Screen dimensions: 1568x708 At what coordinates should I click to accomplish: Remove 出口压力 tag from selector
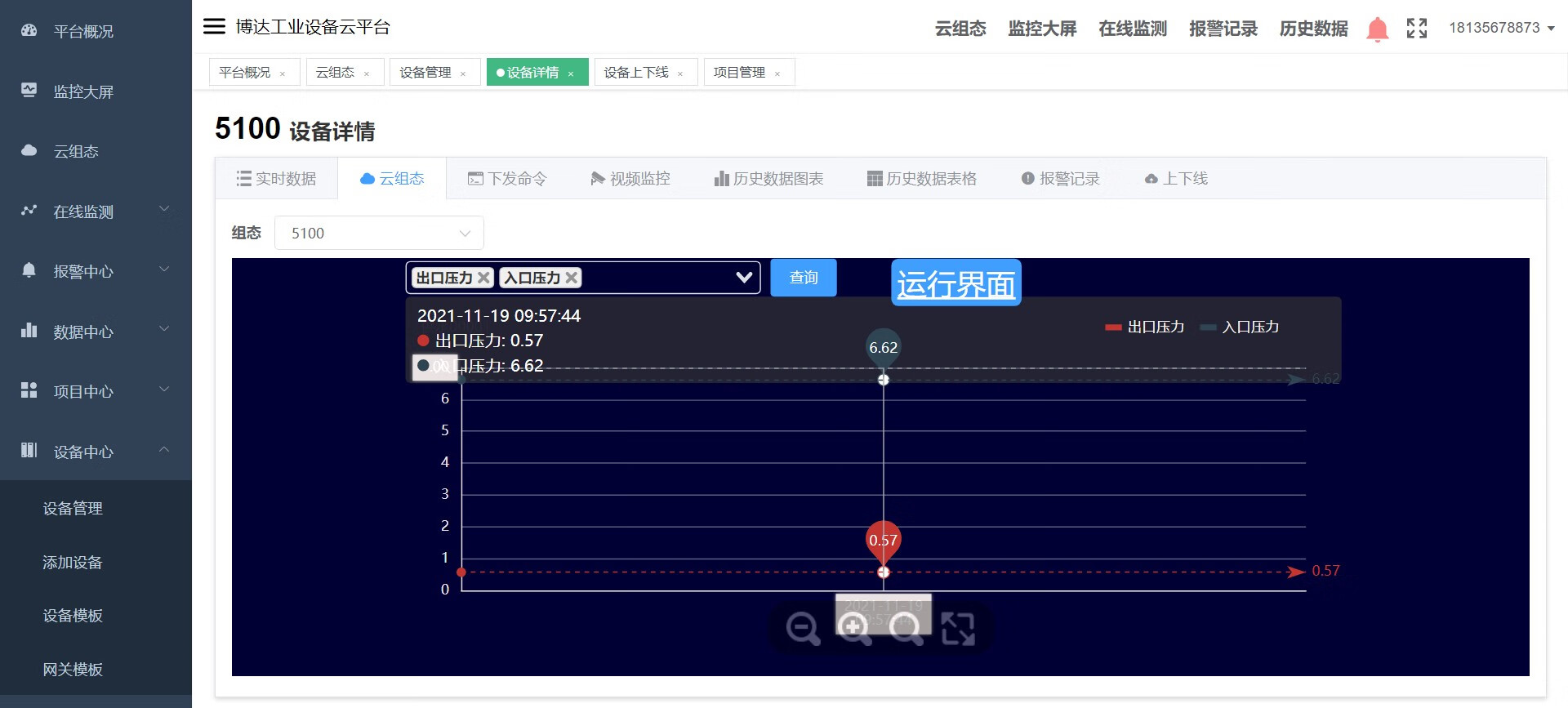click(x=483, y=278)
